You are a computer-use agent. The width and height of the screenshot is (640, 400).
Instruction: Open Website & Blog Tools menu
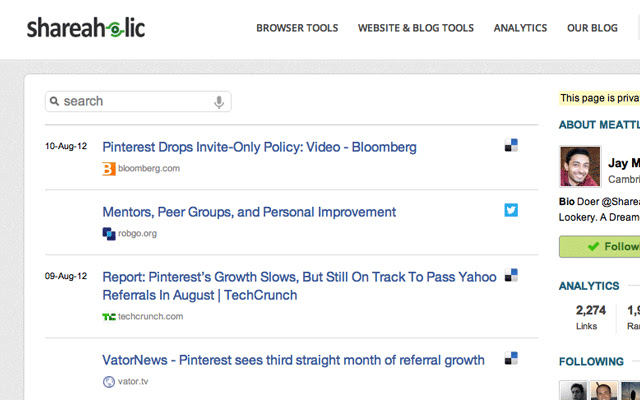[415, 28]
